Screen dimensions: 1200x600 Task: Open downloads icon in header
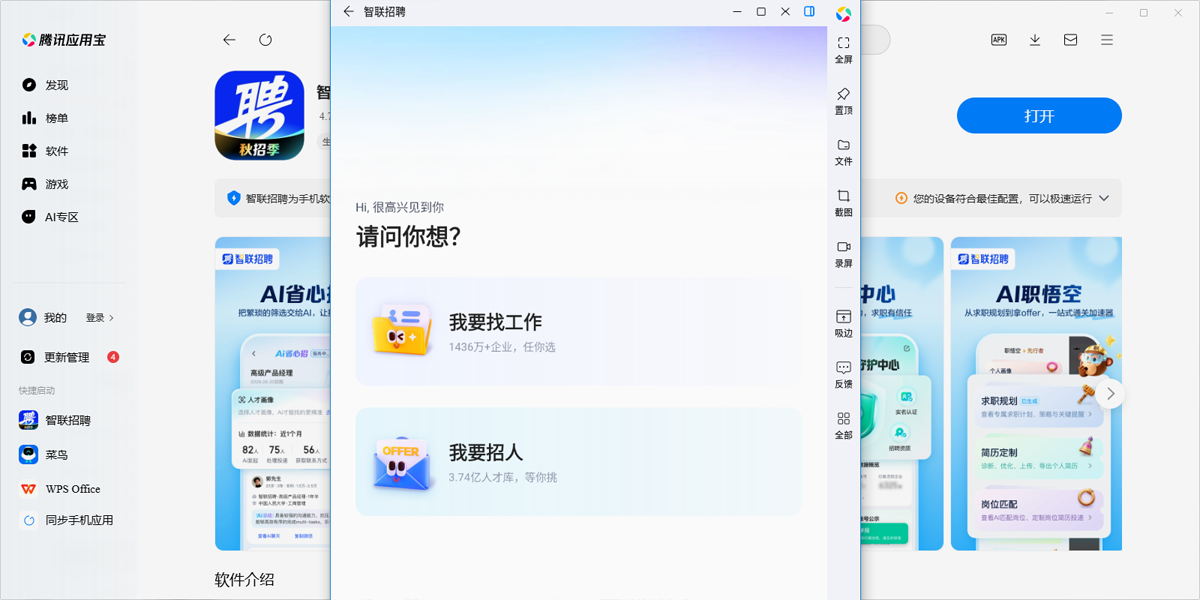pos(1035,40)
